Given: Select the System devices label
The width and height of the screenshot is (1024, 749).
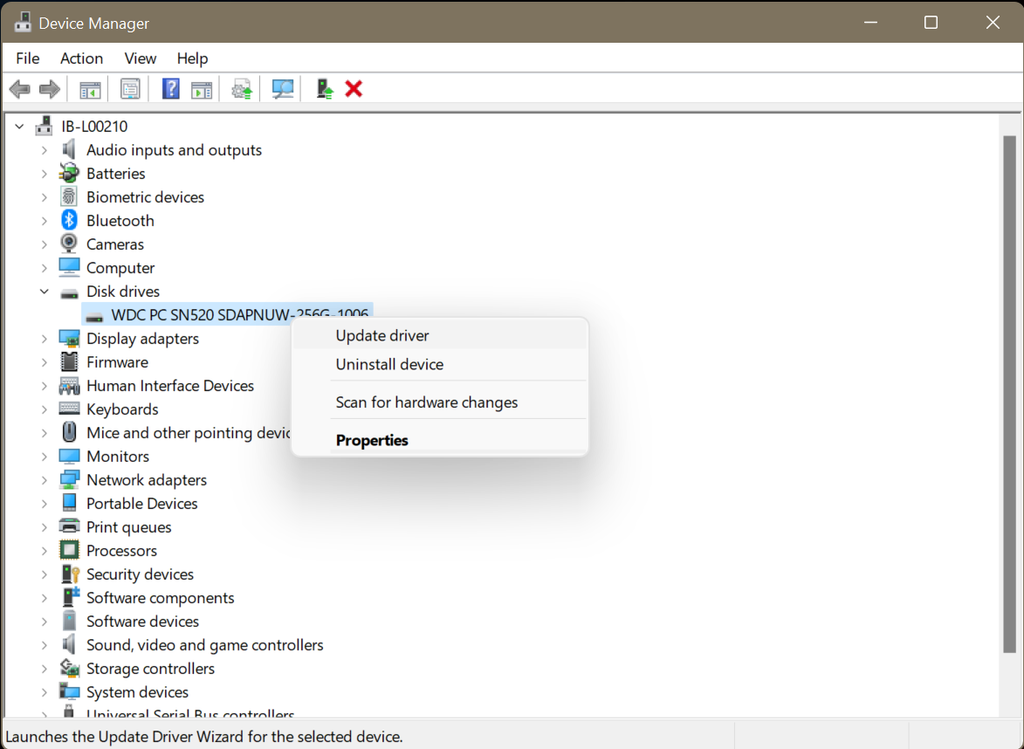Looking at the screenshot, I should (137, 692).
